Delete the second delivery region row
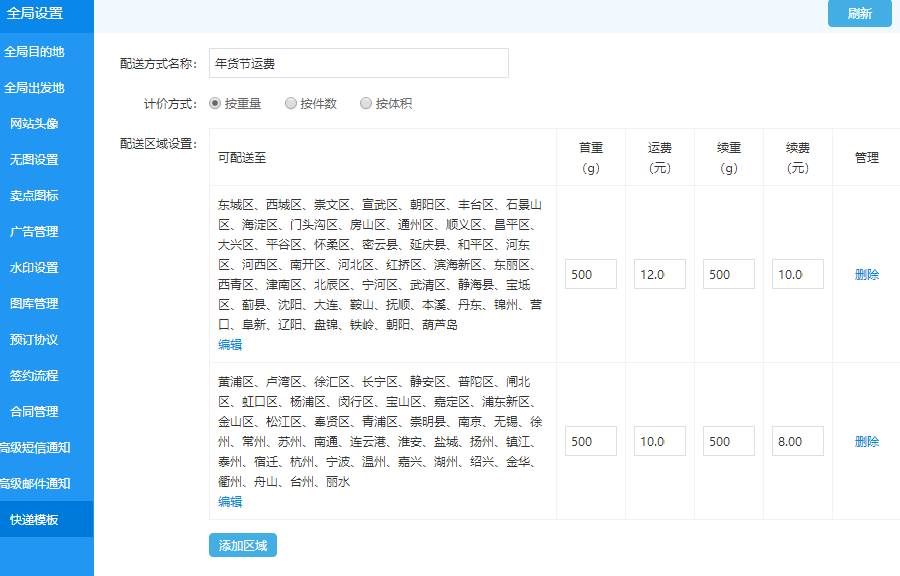 (x=866, y=442)
